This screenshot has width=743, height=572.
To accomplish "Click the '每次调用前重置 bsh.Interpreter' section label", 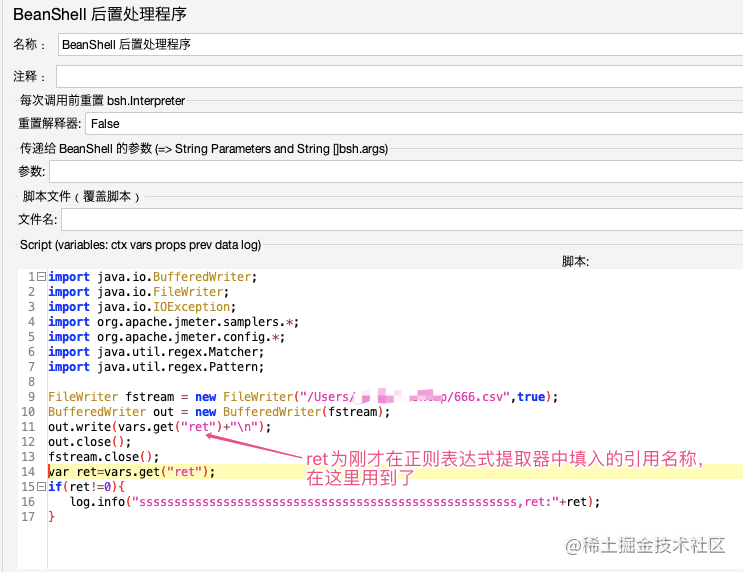I will tap(102, 100).
